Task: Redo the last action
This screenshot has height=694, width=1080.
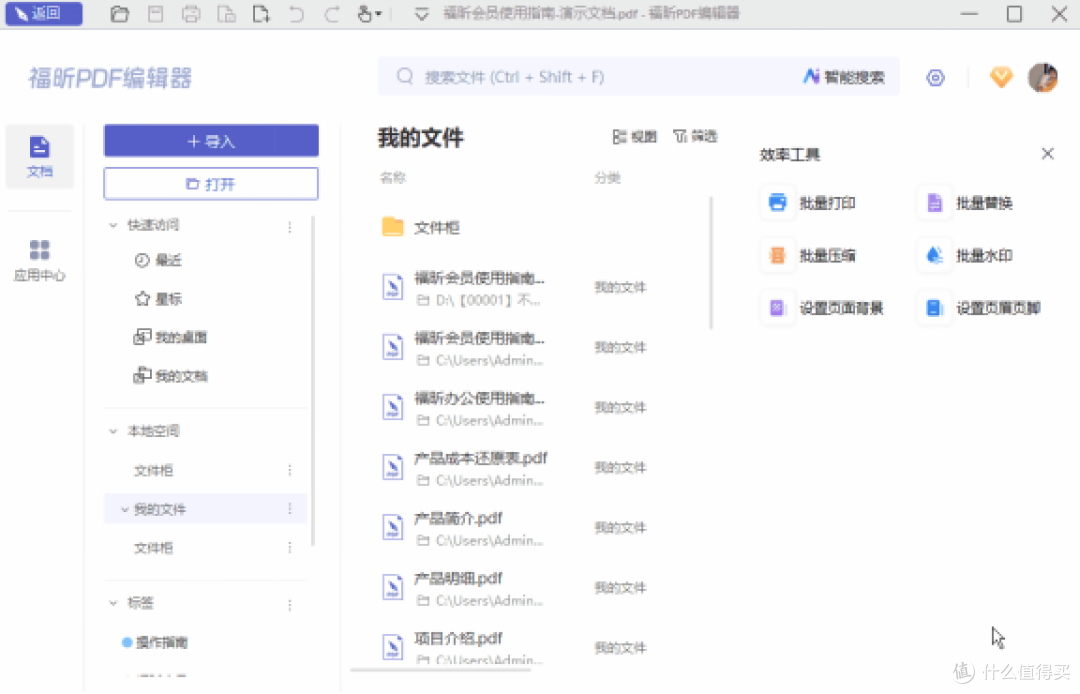Action: pos(332,14)
